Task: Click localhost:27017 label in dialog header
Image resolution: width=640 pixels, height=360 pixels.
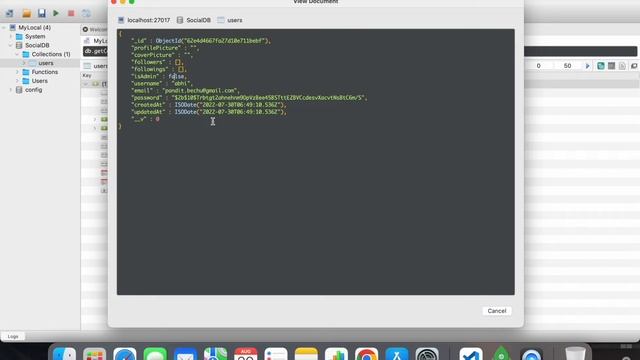Action: 149,20
